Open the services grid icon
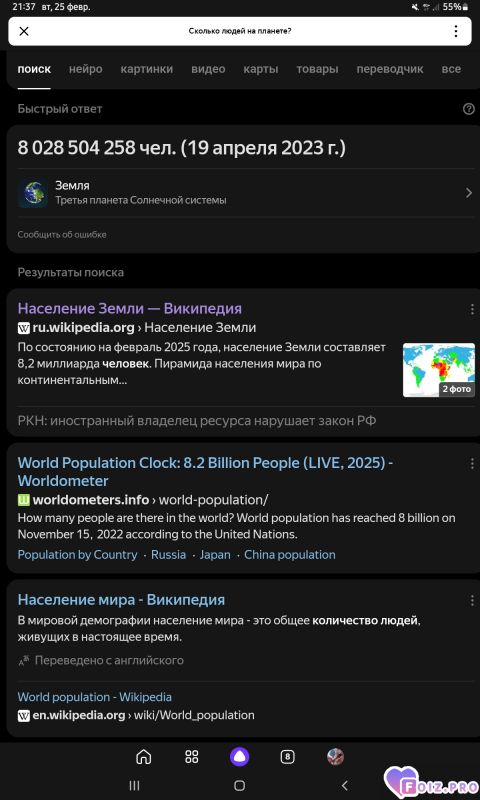The image size is (480, 800). 192,756
